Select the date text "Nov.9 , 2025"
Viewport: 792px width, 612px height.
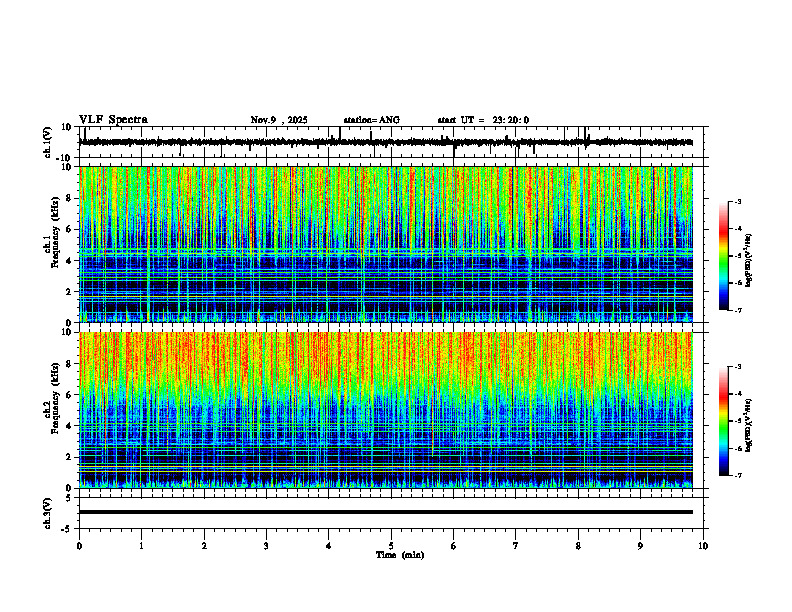pyautogui.click(x=279, y=120)
